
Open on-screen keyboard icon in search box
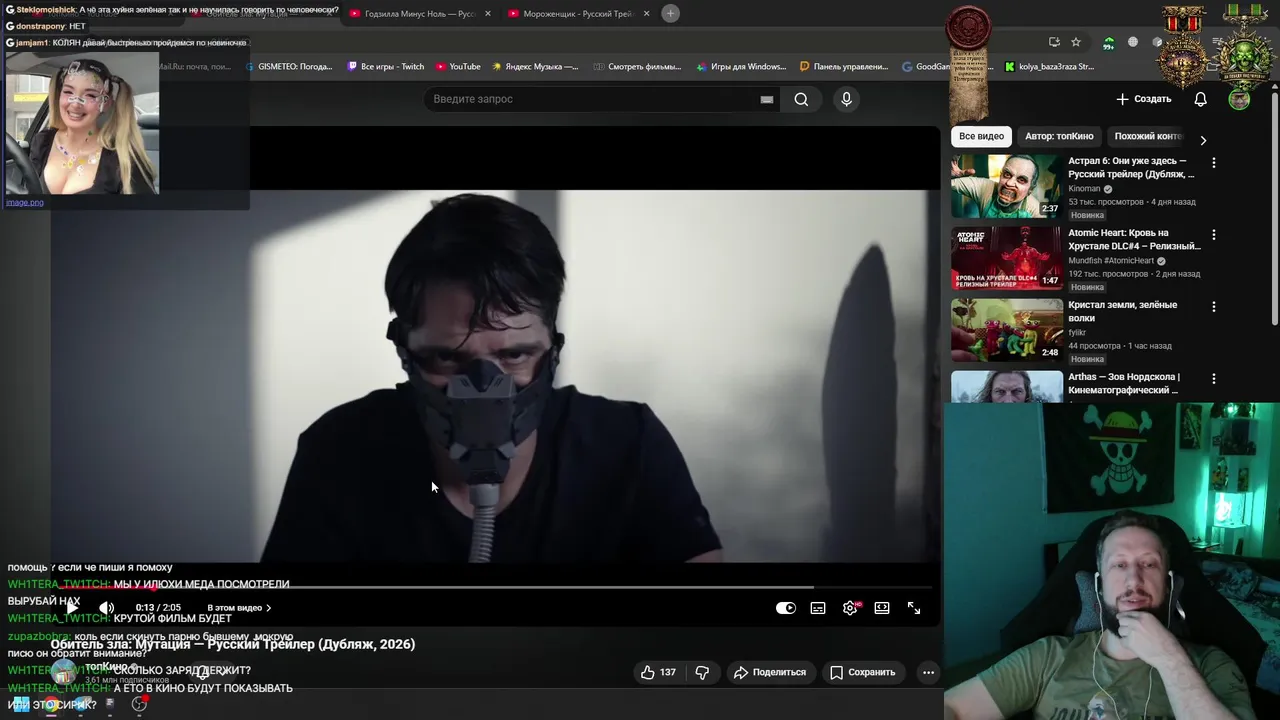pyautogui.click(x=767, y=99)
